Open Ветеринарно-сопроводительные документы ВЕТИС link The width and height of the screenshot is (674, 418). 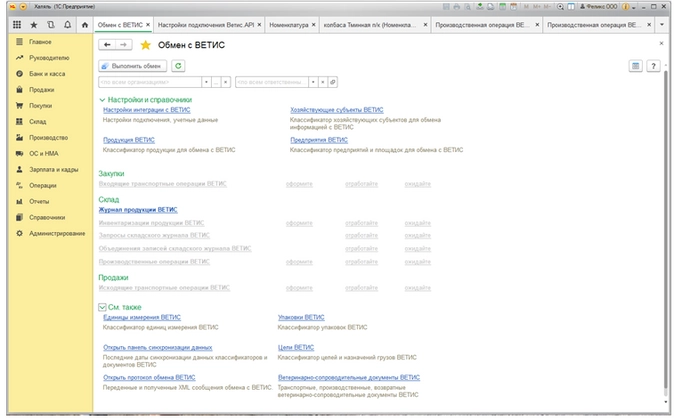pos(349,378)
